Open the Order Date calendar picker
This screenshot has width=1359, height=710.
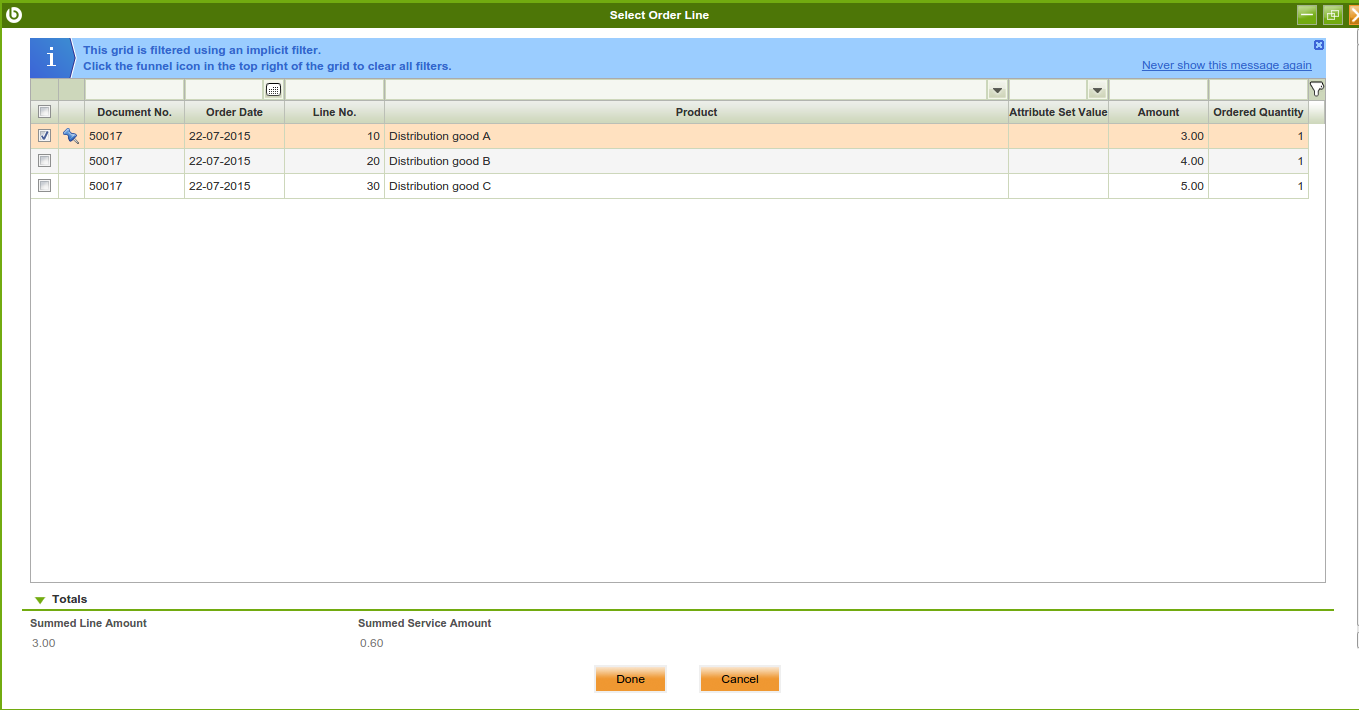(274, 90)
